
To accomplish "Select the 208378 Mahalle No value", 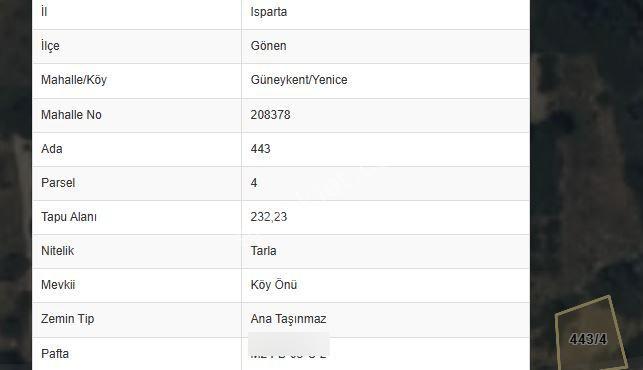I will pyautogui.click(x=270, y=114).
